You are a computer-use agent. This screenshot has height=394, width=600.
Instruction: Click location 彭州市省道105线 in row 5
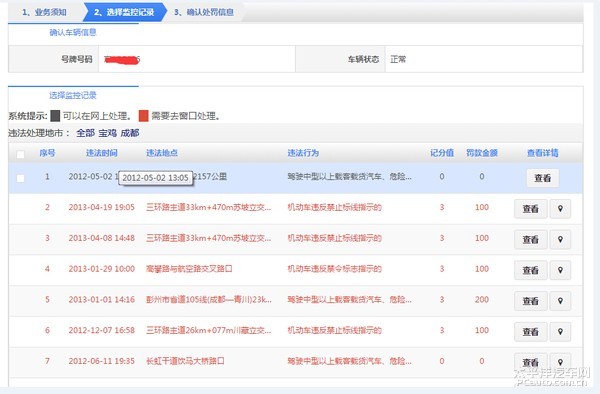tap(209, 300)
